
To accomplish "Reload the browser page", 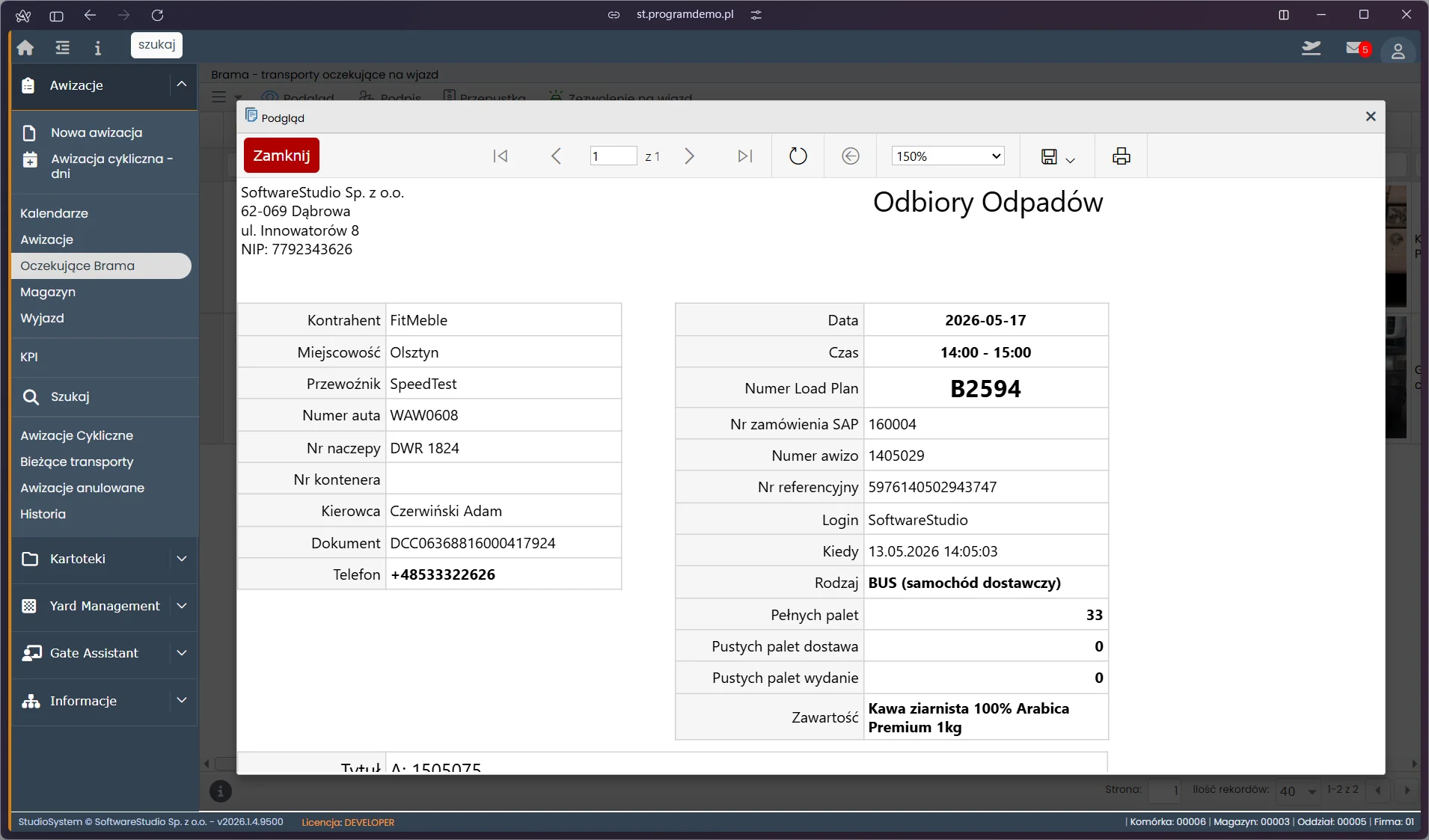I will (157, 15).
